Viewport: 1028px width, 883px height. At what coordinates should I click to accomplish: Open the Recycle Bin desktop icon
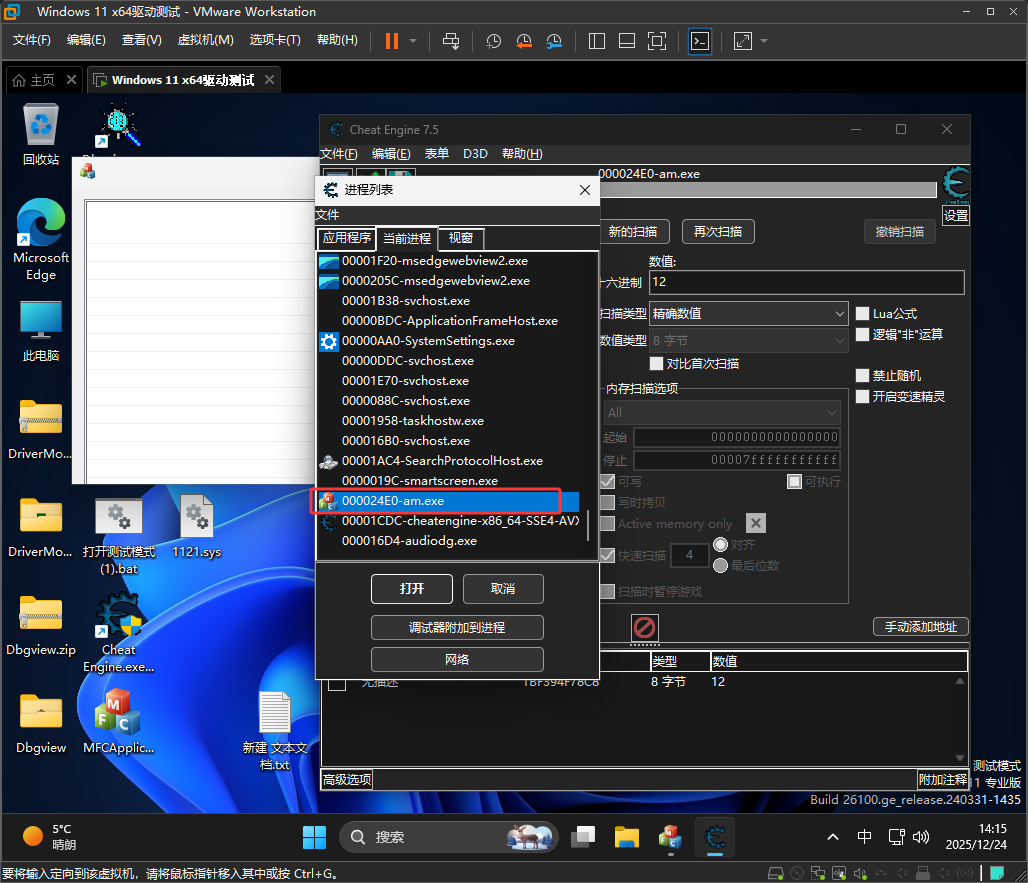coord(41,134)
